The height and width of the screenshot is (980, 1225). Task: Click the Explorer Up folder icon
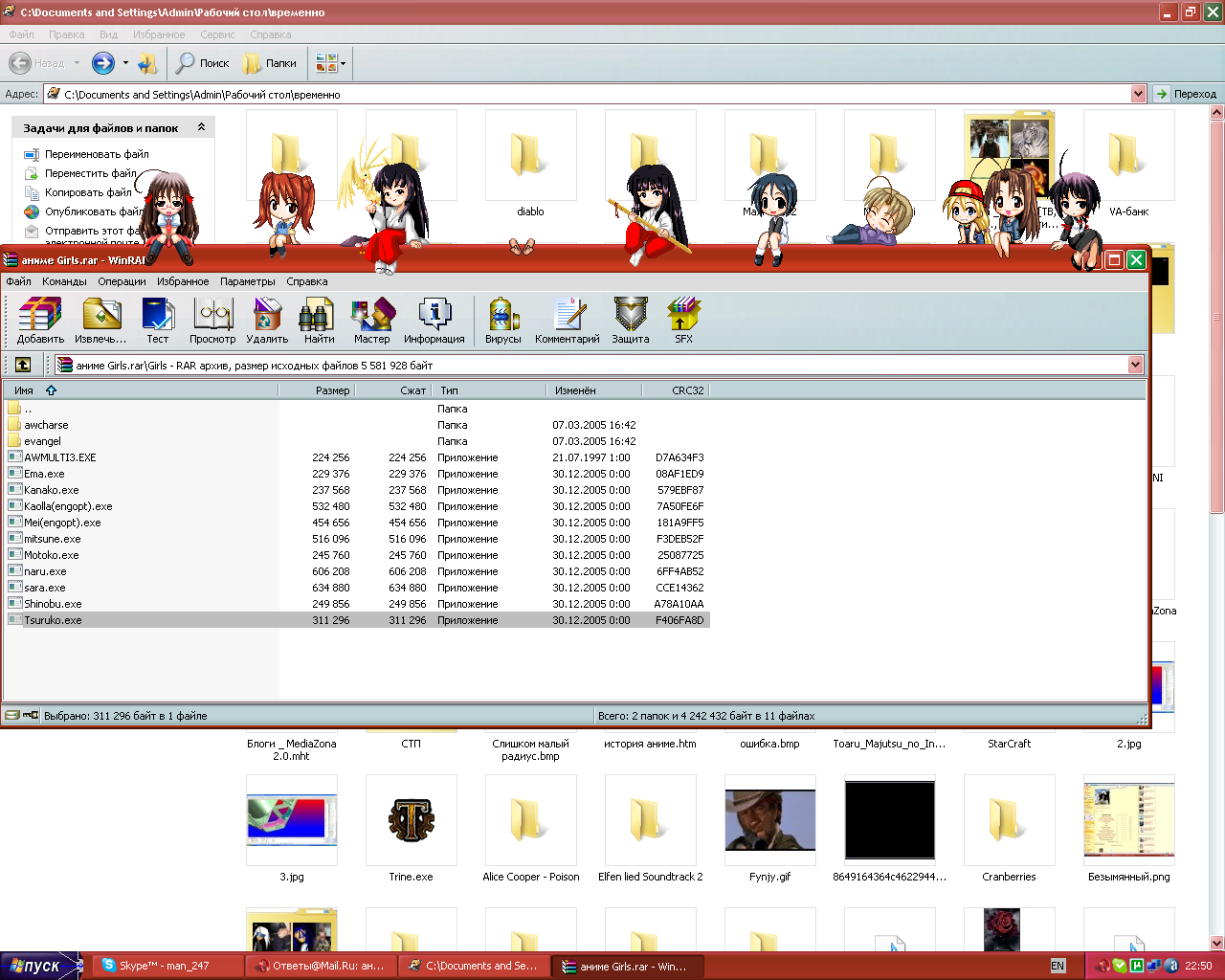coord(147,63)
